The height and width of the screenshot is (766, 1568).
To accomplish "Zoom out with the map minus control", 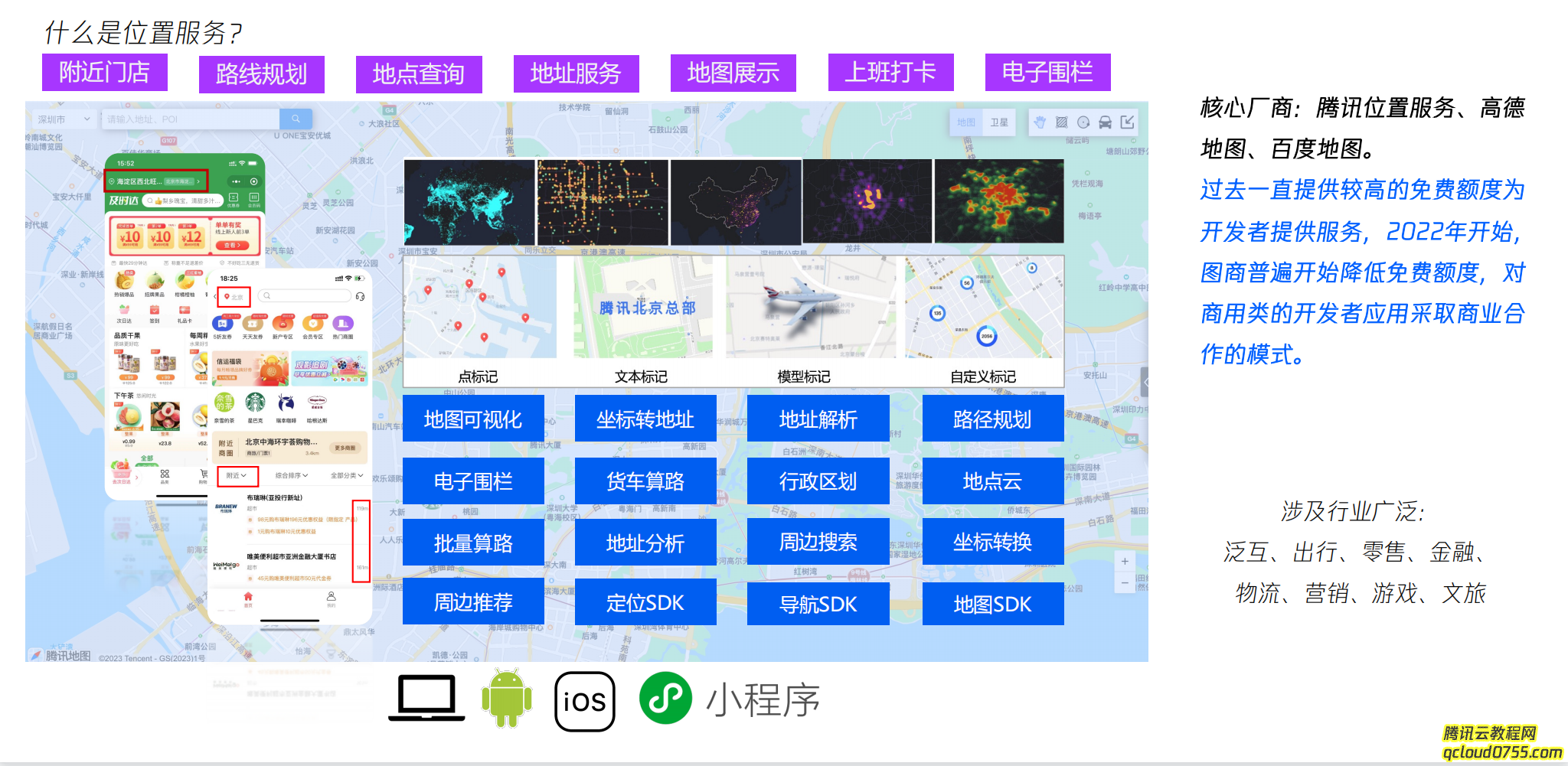I will pyautogui.click(x=1125, y=583).
